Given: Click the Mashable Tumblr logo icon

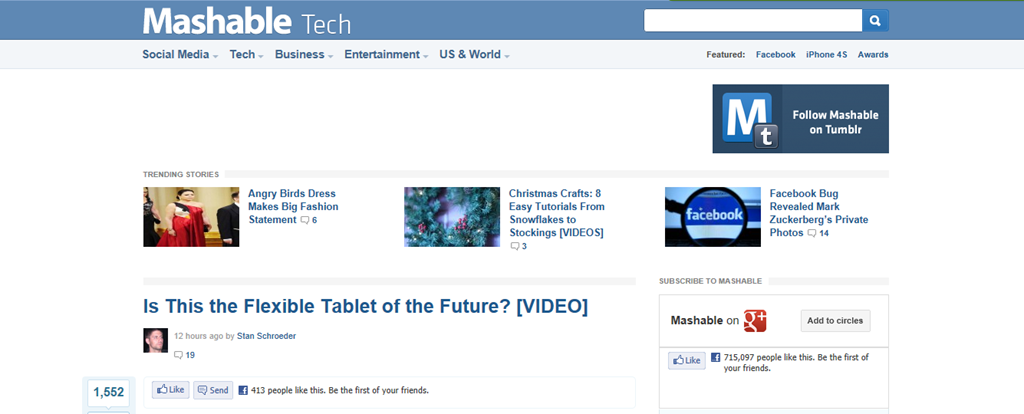Looking at the screenshot, I should [750, 119].
